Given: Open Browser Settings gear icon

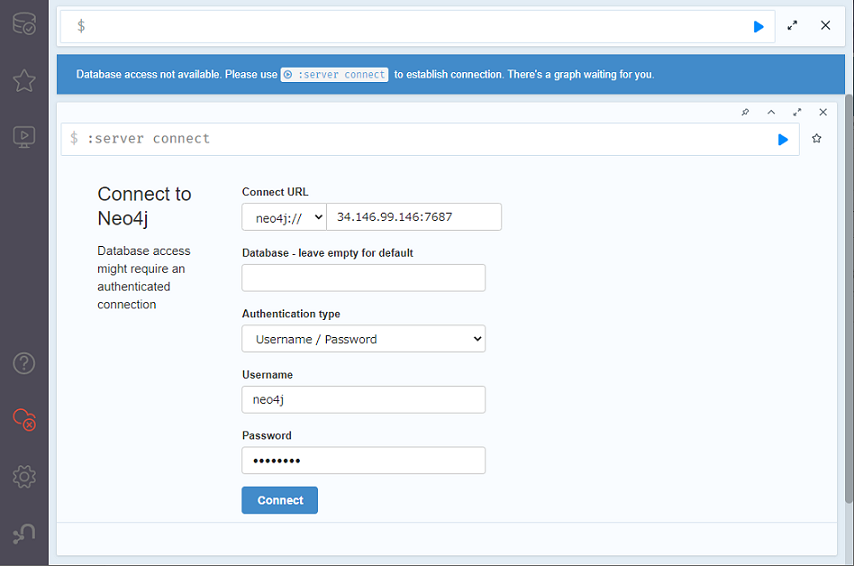Looking at the screenshot, I should coord(24,477).
